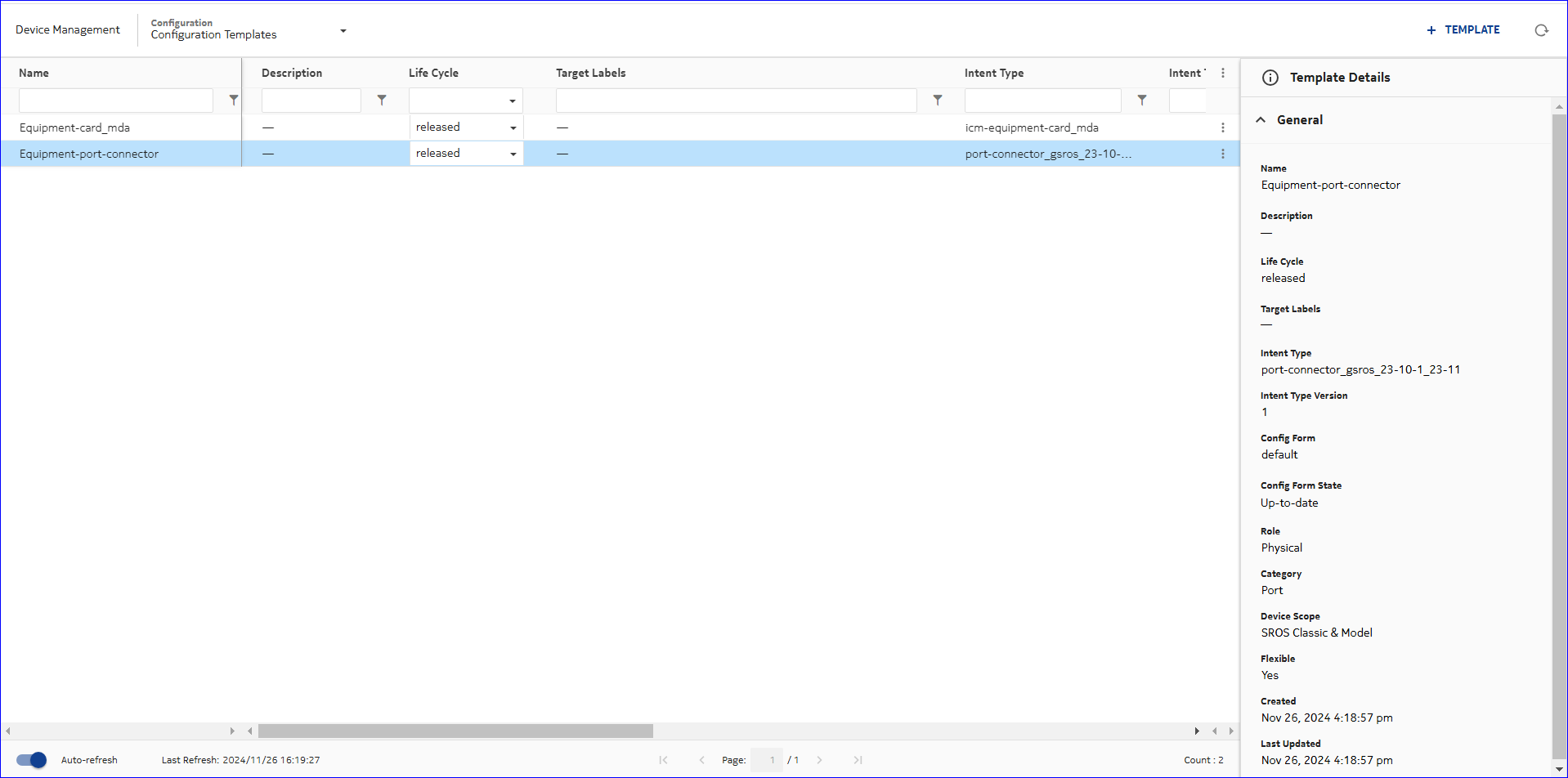Open the Configuration Templates view dropdown

click(343, 31)
